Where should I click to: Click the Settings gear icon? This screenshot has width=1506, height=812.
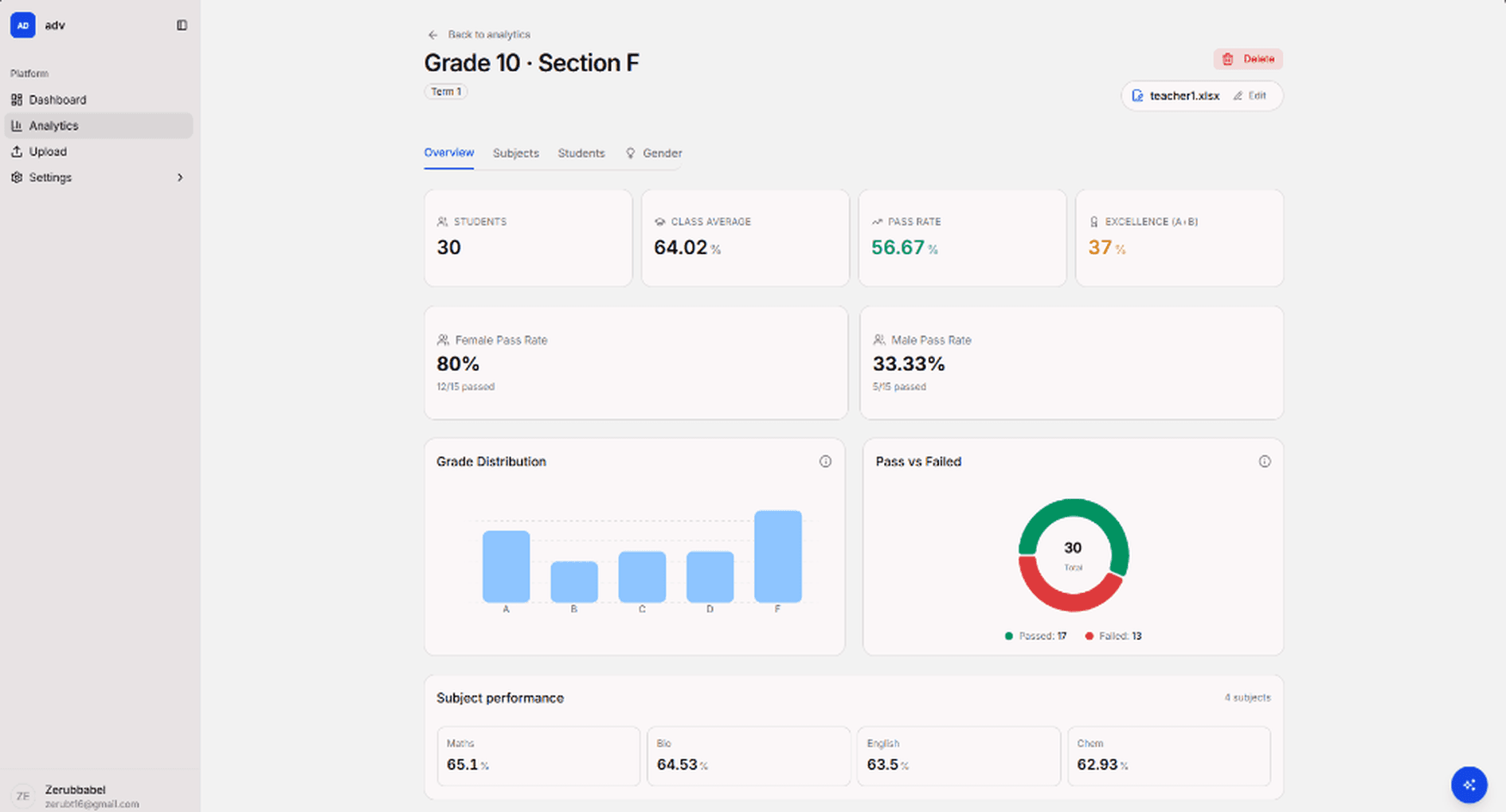(17, 178)
